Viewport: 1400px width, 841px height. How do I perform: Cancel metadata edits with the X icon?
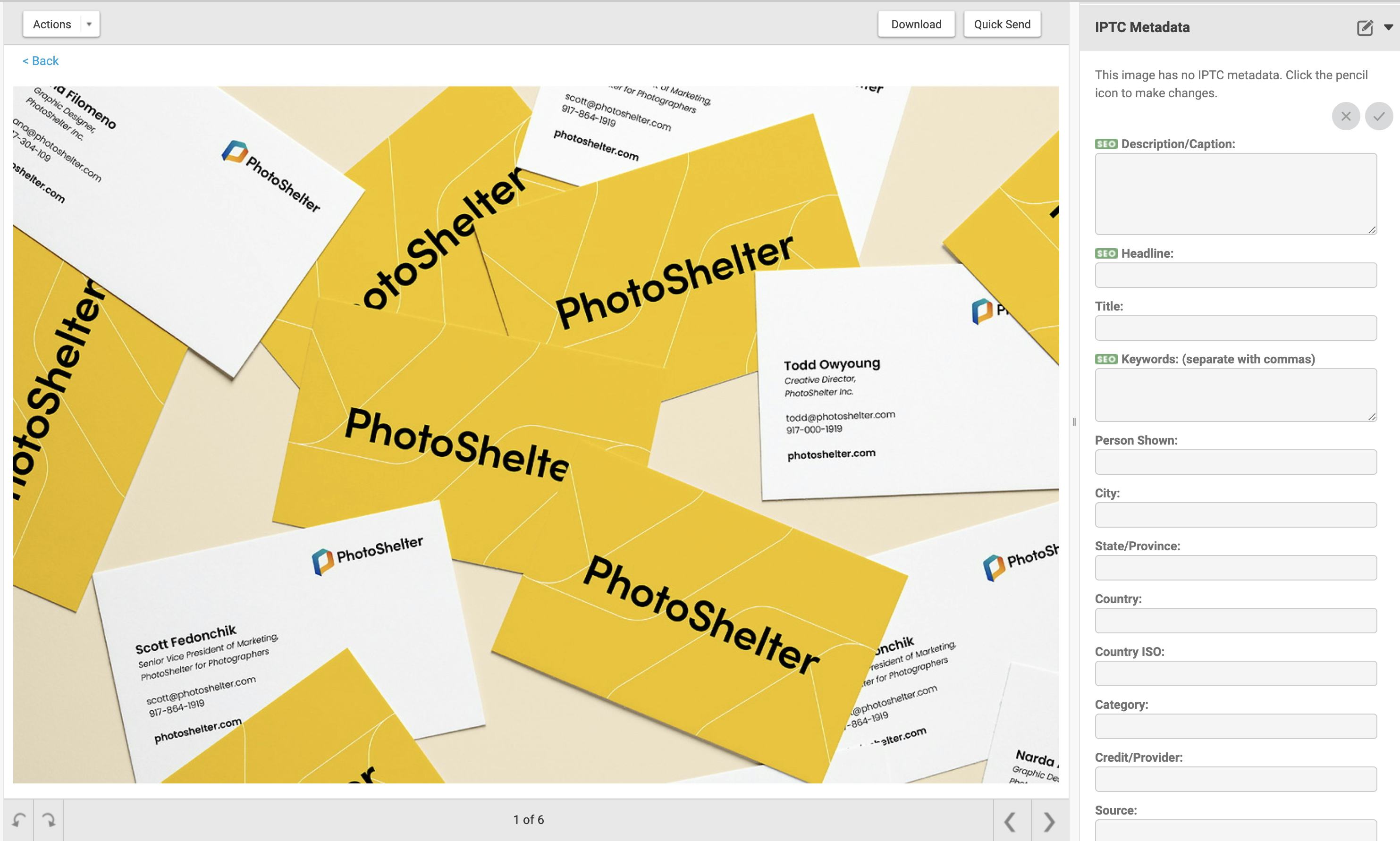click(x=1346, y=116)
